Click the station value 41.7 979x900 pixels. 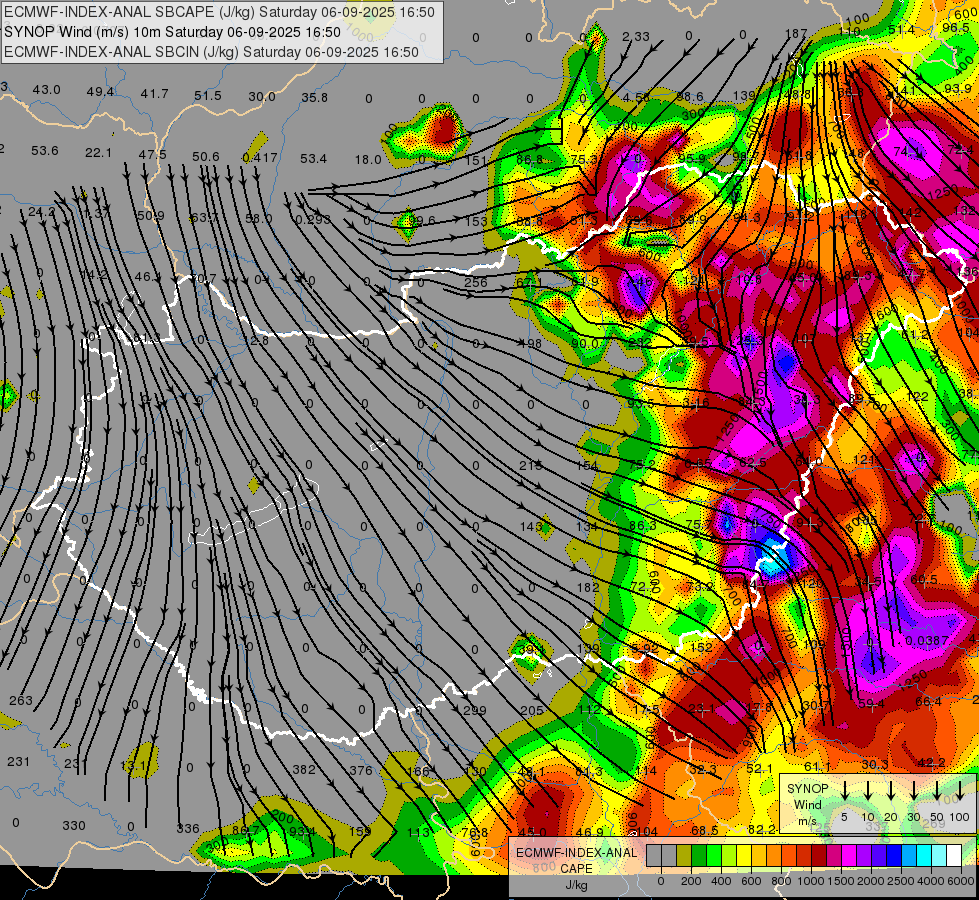[154, 94]
